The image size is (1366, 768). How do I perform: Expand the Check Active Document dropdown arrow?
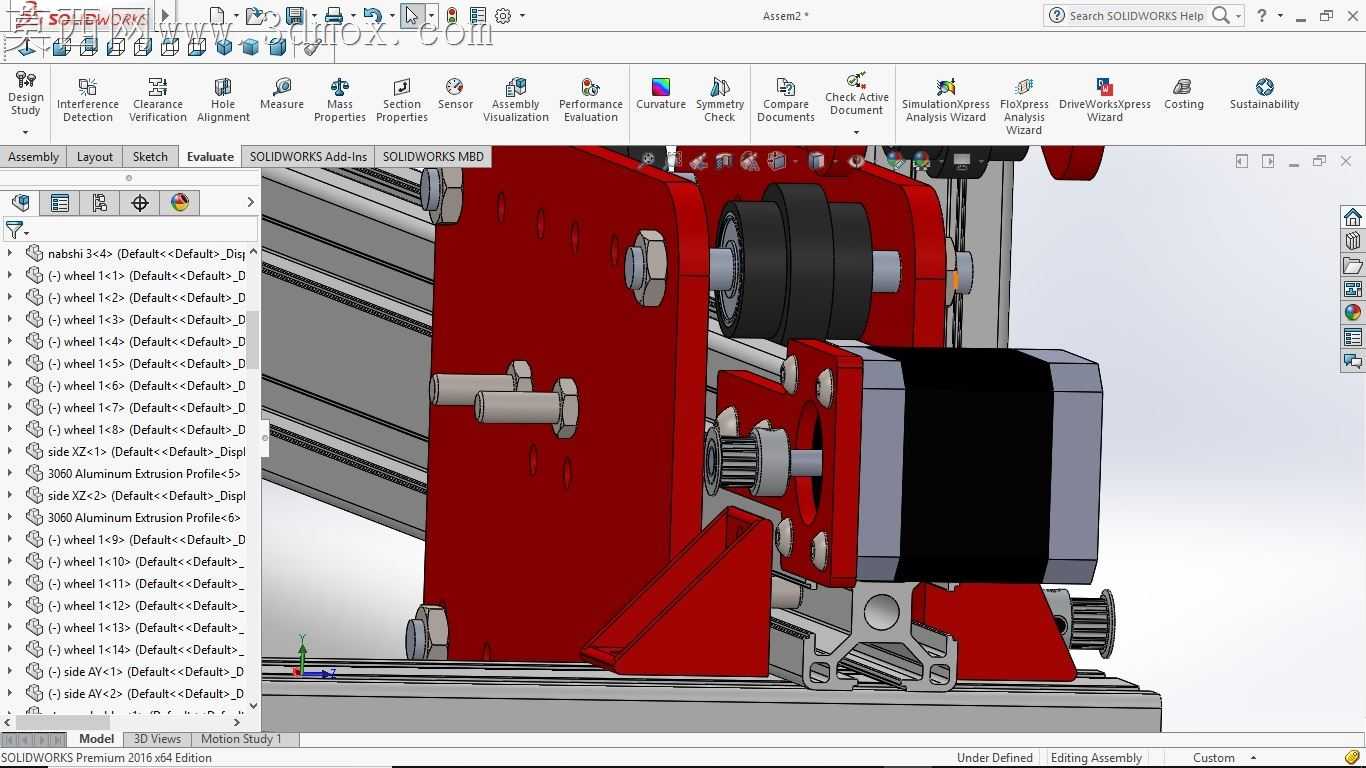(x=856, y=132)
